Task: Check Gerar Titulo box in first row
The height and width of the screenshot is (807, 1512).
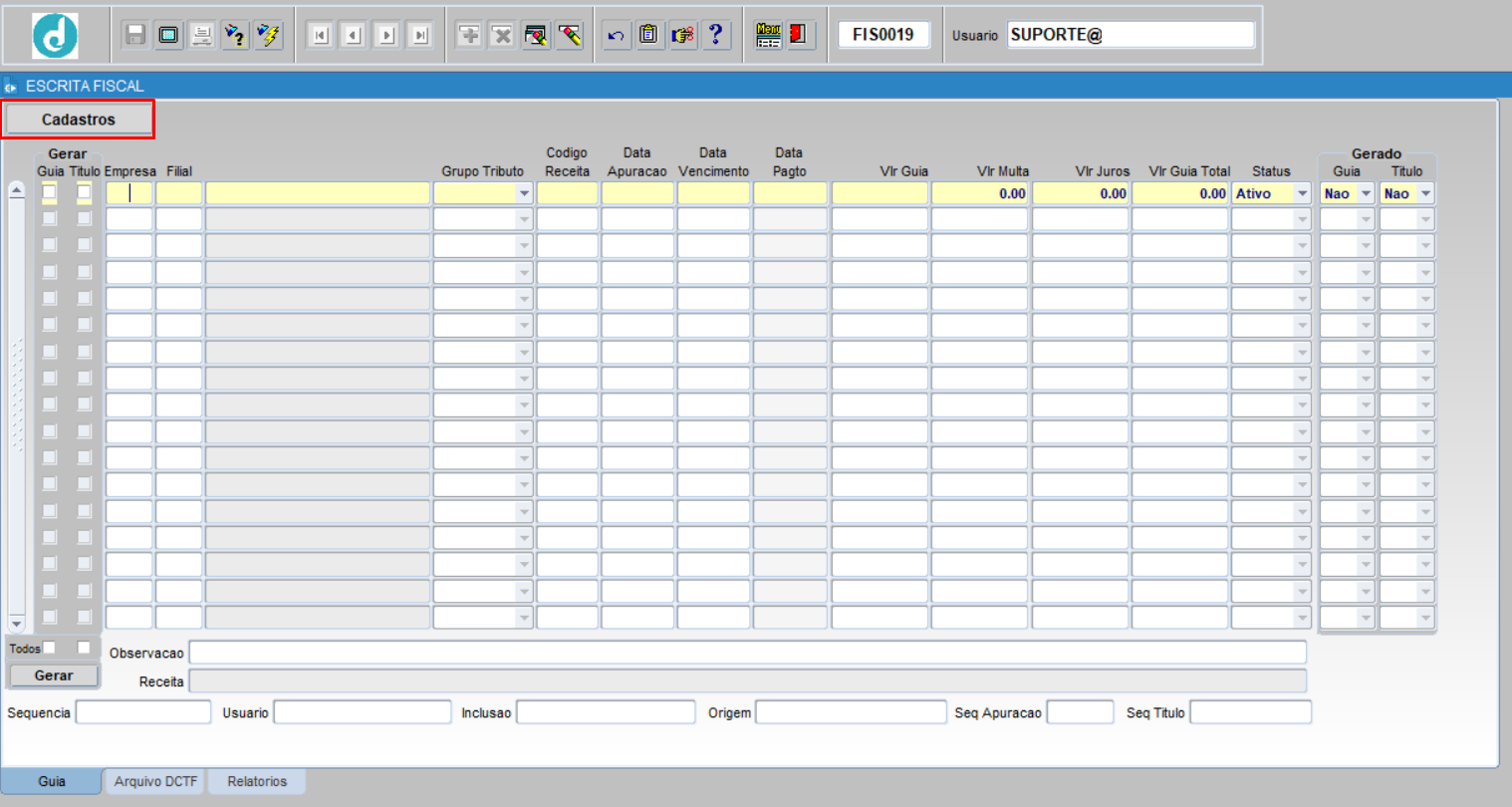Action: point(85,192)
